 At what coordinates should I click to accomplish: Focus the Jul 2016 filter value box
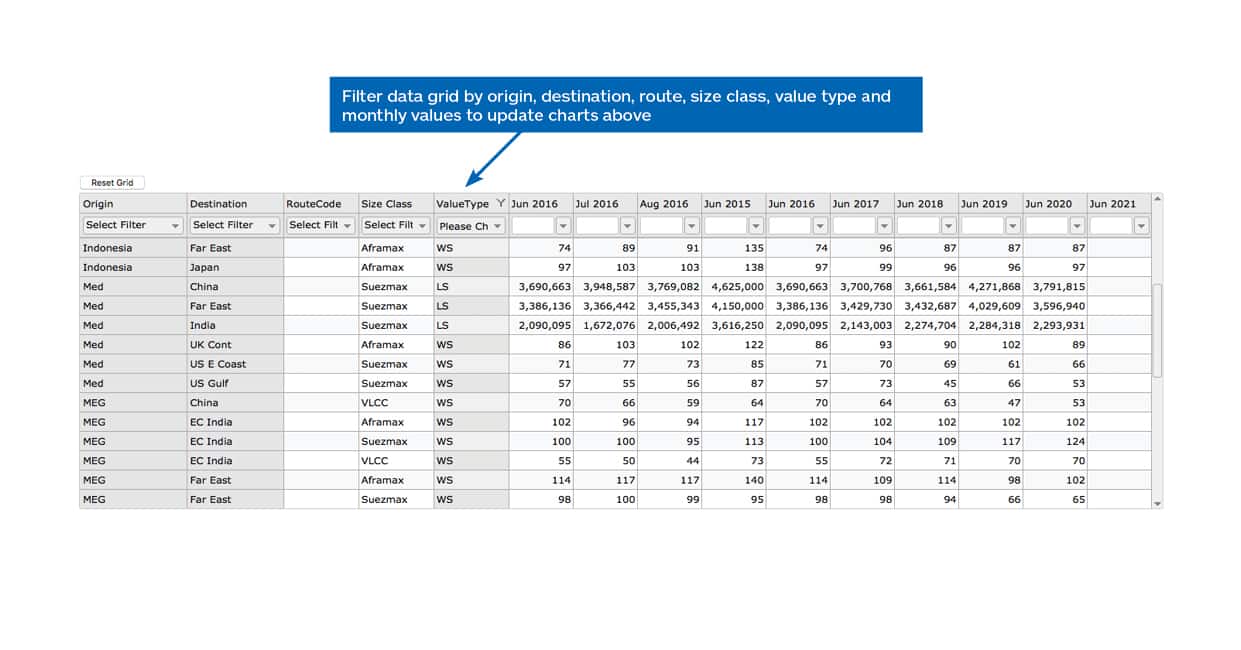coord(598,226)
